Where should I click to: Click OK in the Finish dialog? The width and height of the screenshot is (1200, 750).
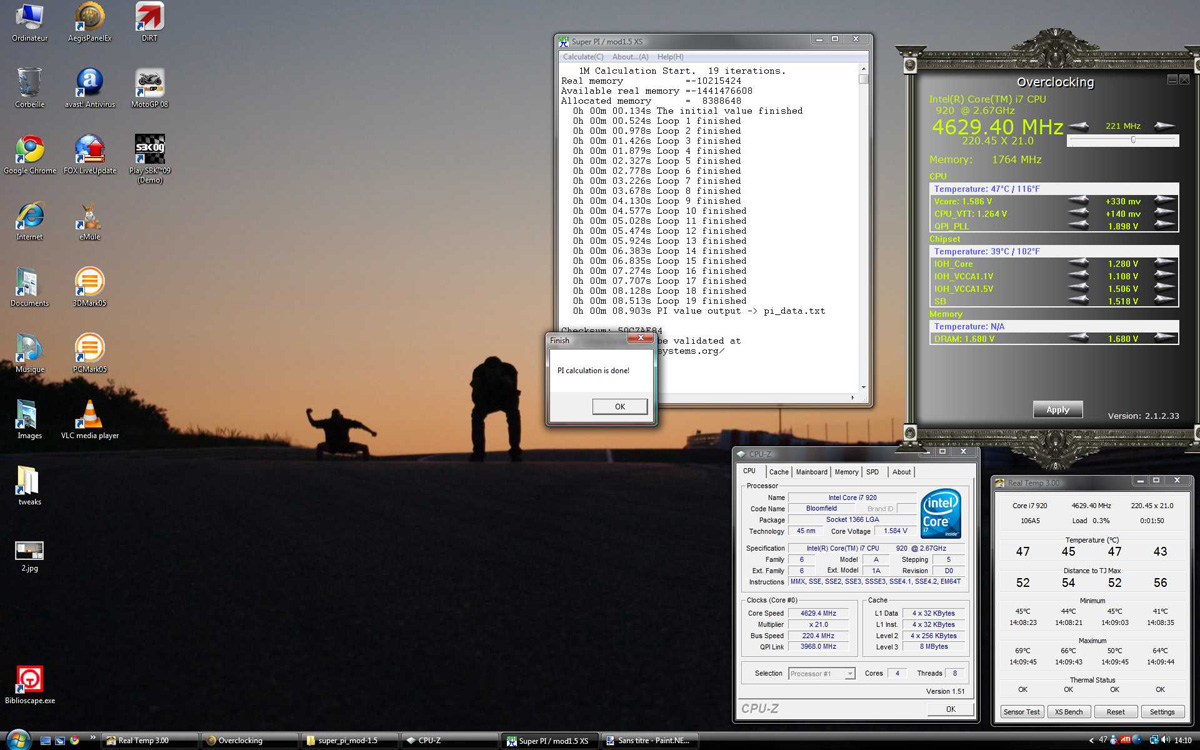click(x=620, y=406)
